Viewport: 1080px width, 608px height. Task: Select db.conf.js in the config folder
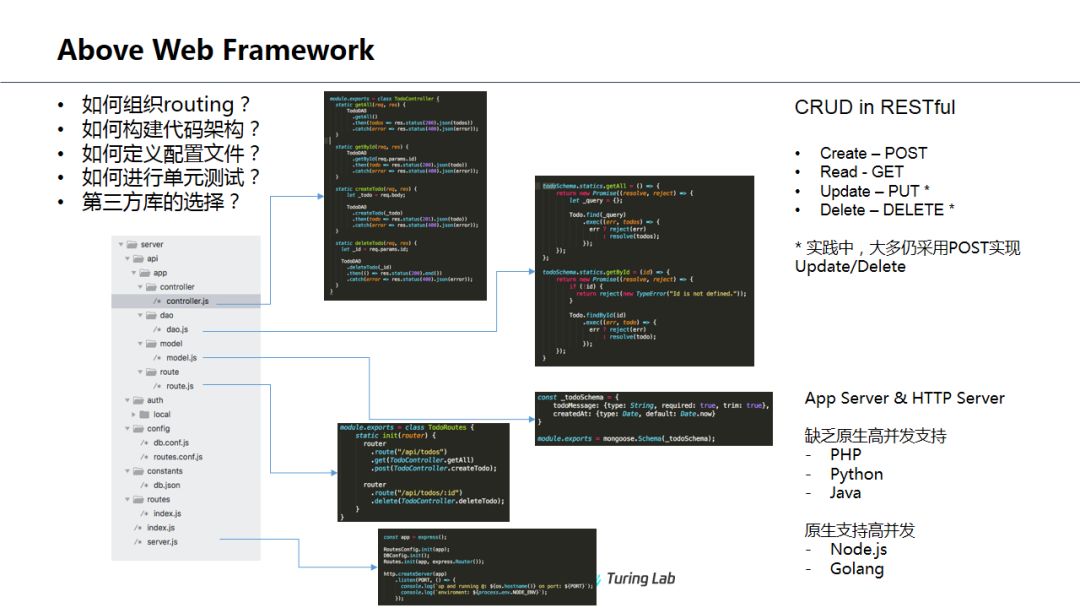(x=171, y=443)
